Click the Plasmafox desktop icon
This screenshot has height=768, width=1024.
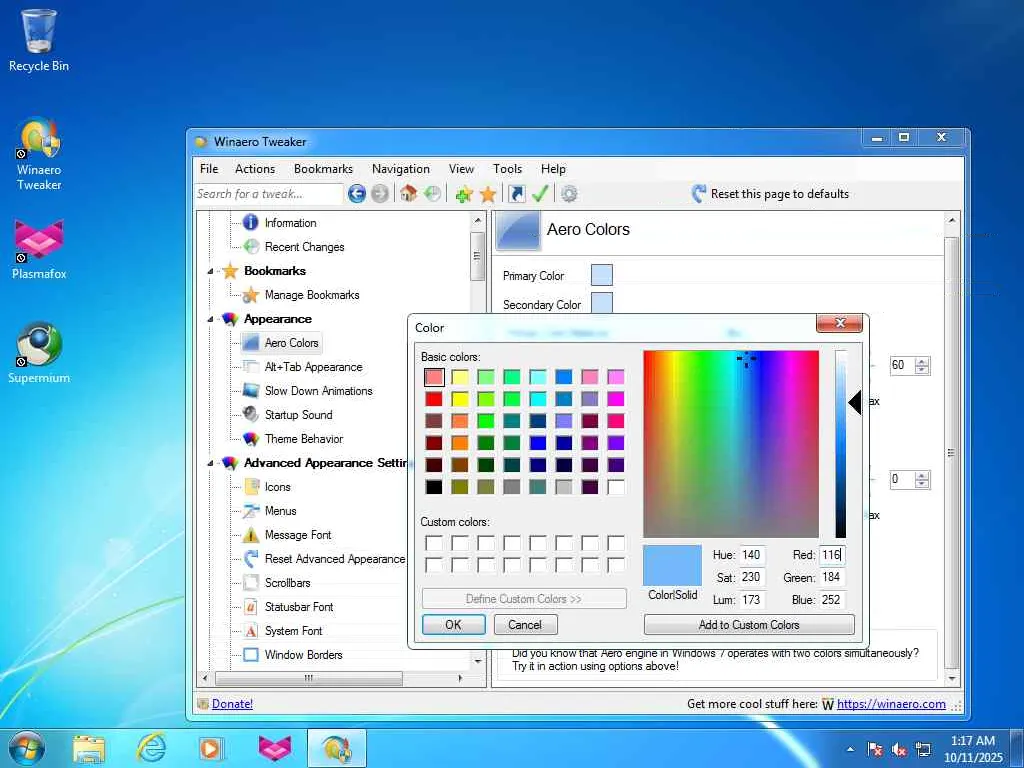tap(39, 249)
